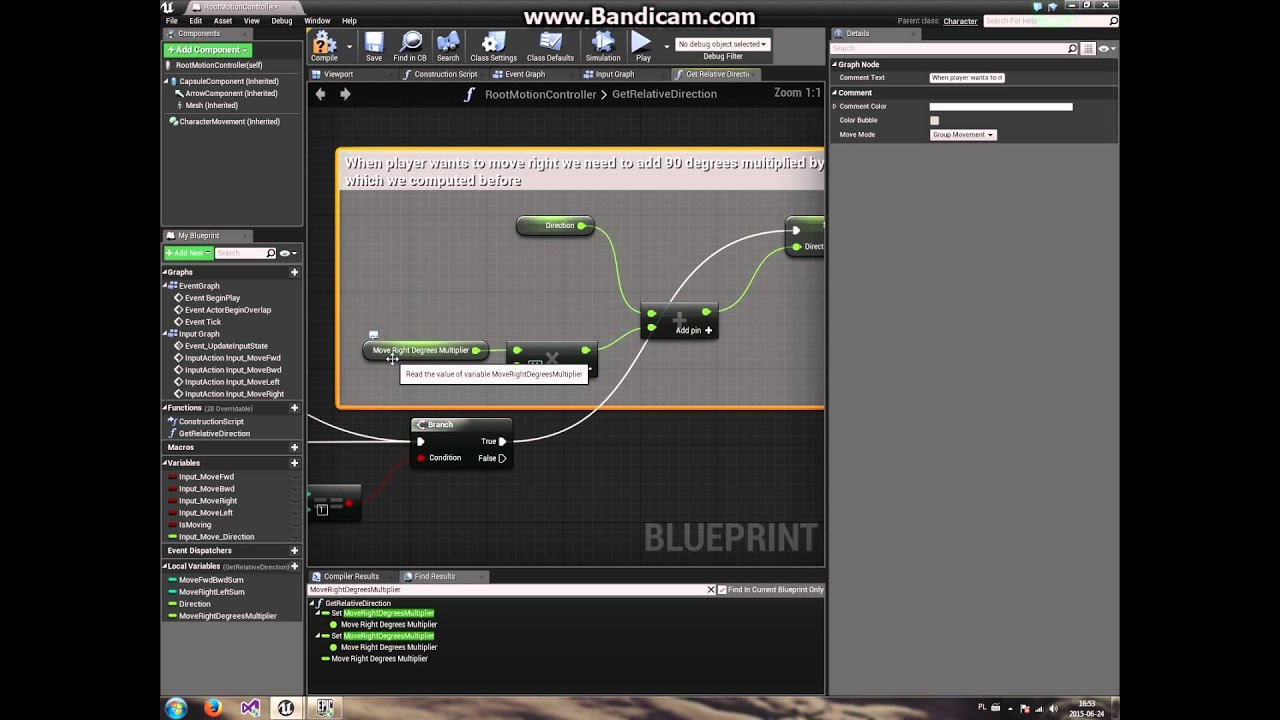Open the tutorials graduation cap icon
This screenshot has width=1280, height=720.
tap(1052, 6)
